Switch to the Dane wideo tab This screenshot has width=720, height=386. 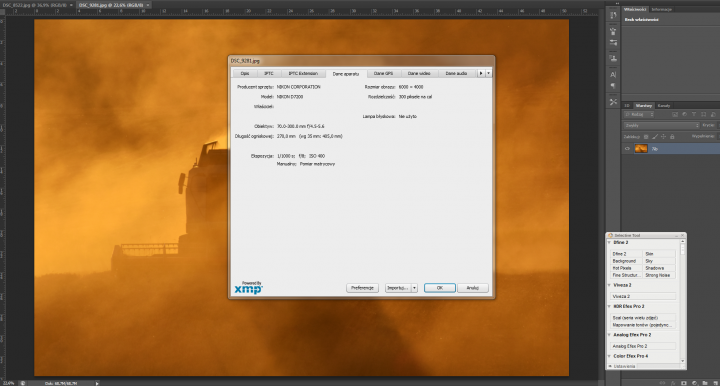tap(419, 73)
